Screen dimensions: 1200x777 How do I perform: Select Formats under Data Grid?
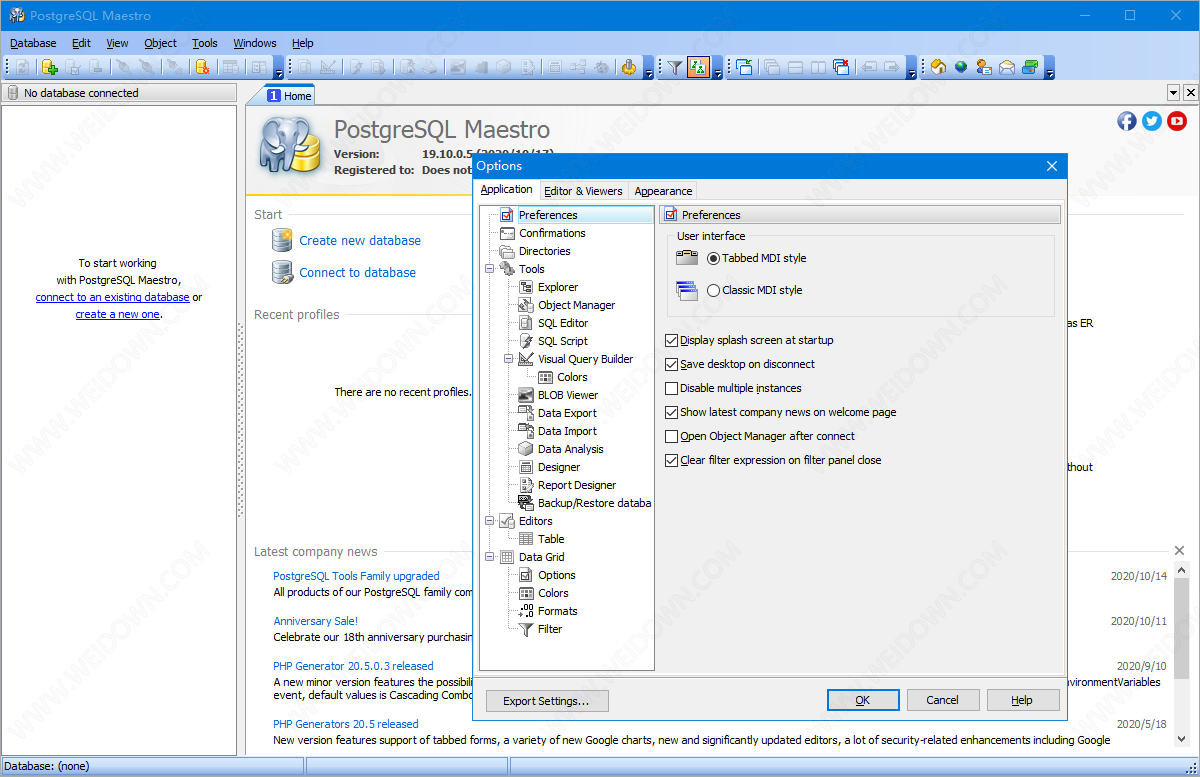click(x=557, y=611)
